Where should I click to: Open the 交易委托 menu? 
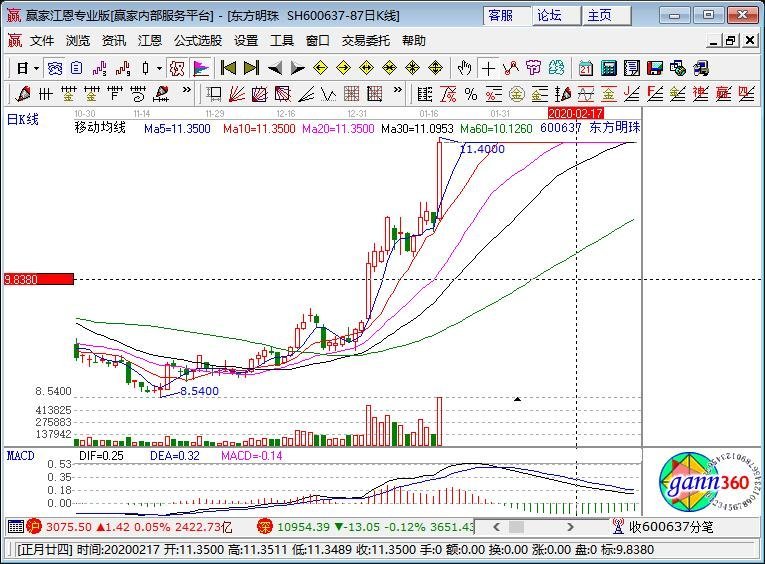[365, 40]
